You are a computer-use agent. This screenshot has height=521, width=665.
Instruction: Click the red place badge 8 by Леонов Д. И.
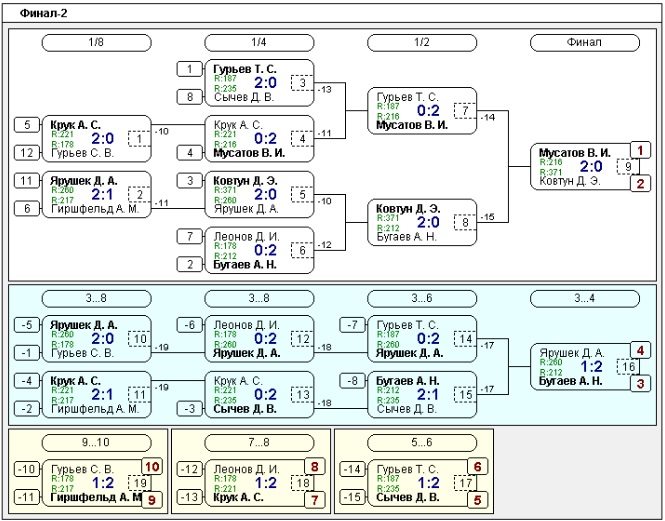pyautogui.click(x=315, y=467)
